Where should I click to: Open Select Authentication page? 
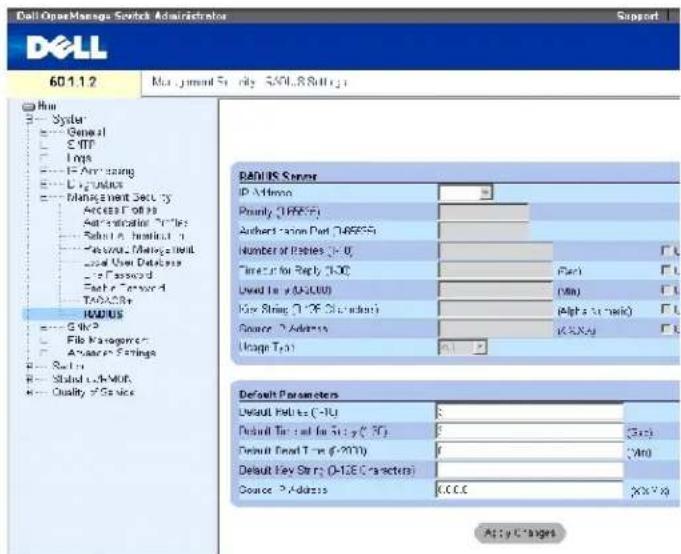point(134,236)
